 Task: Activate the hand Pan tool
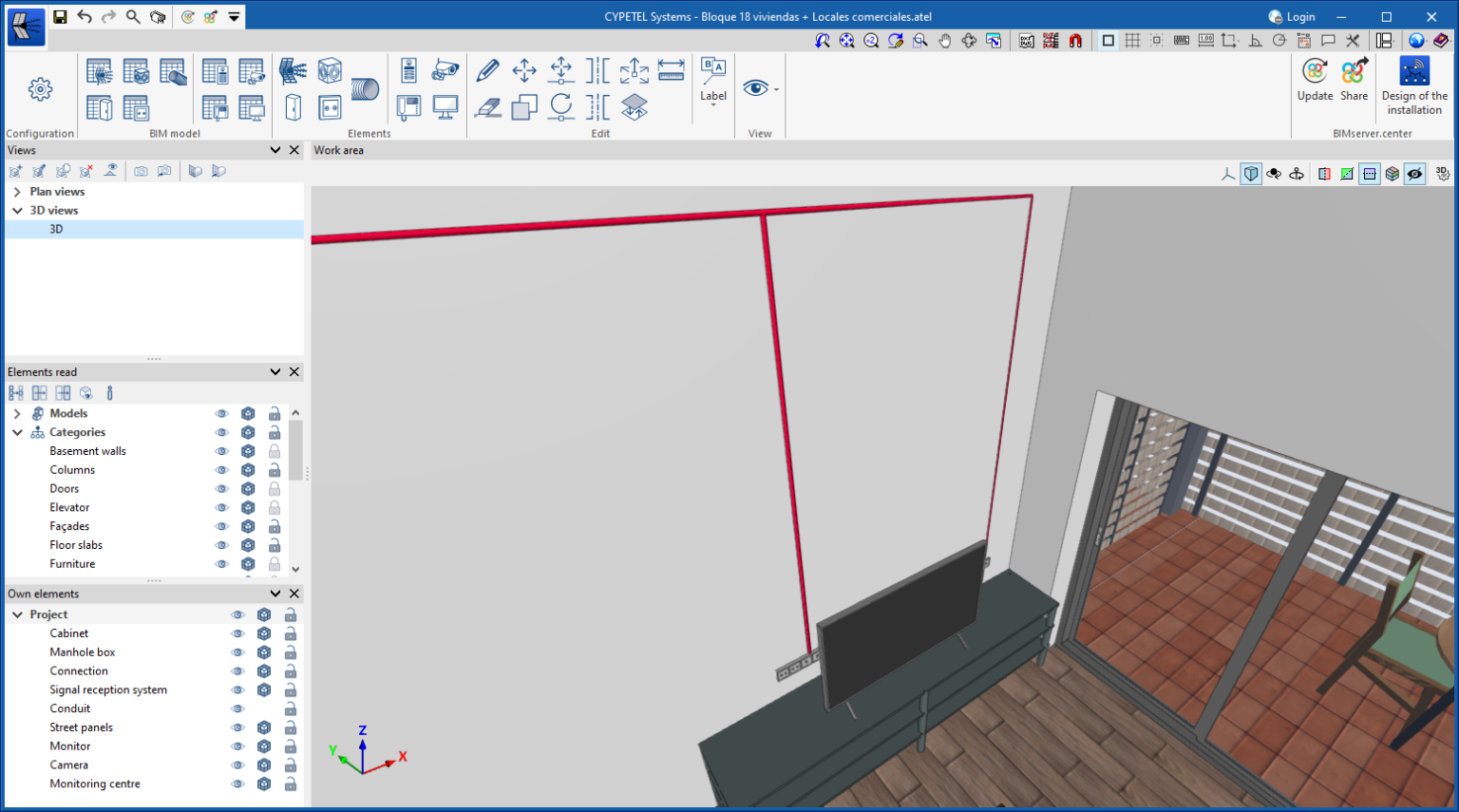click(x=945, y=41)
